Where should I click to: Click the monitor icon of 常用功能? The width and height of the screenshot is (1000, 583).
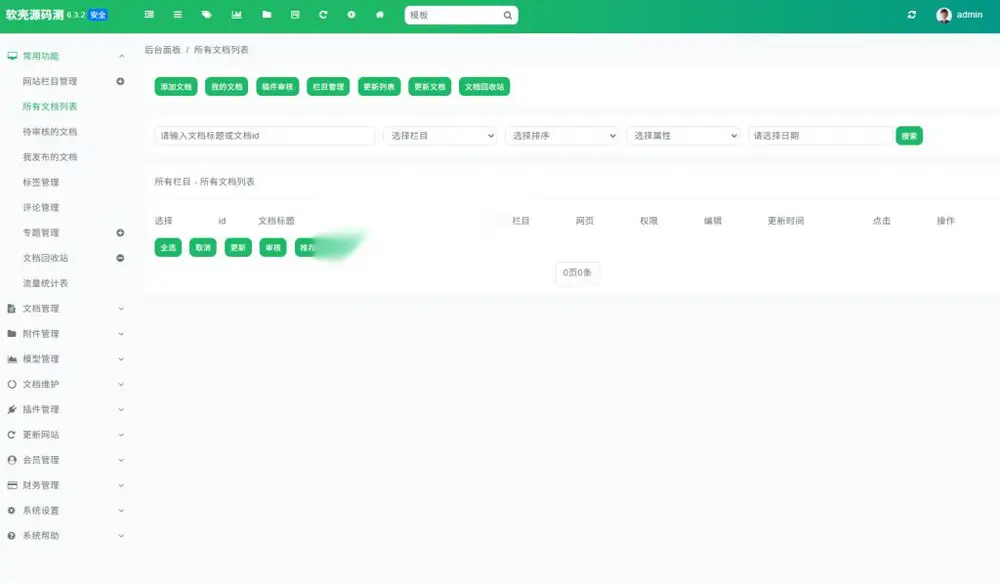tap(12, 56)
